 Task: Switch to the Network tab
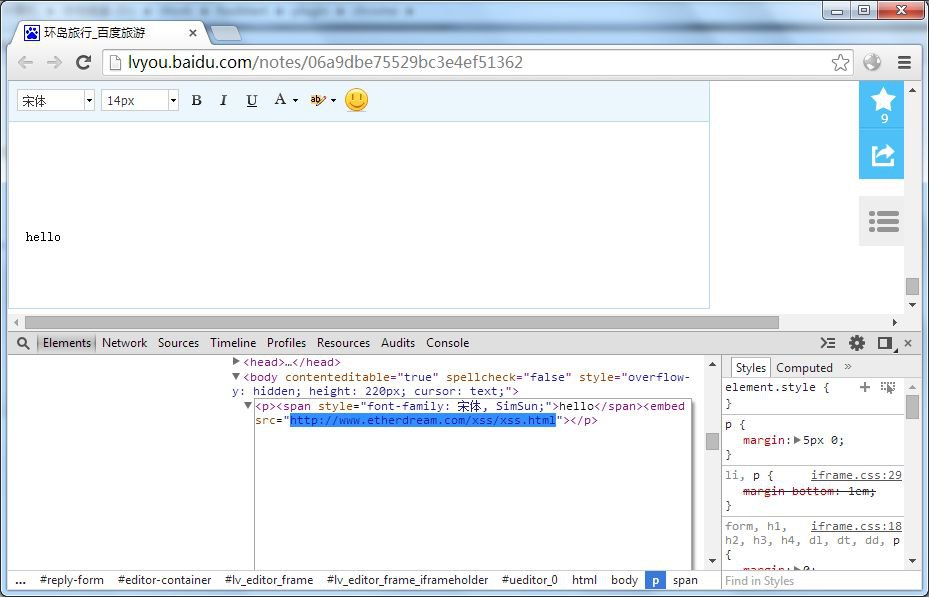(124, 343)
